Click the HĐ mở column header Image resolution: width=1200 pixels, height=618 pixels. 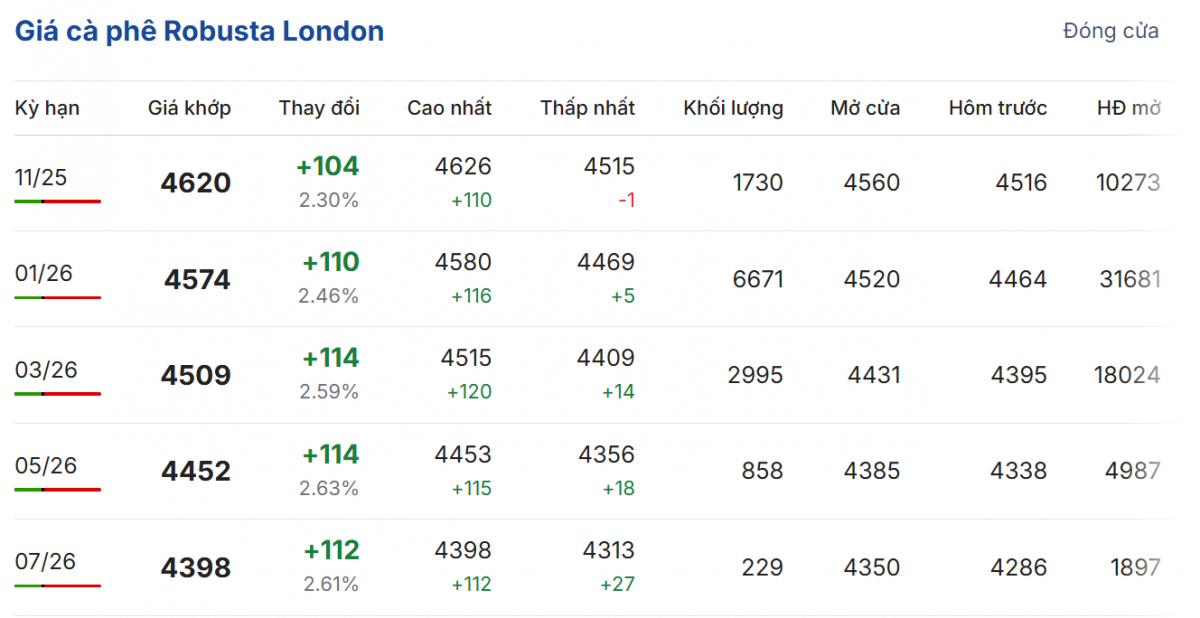1128,108
